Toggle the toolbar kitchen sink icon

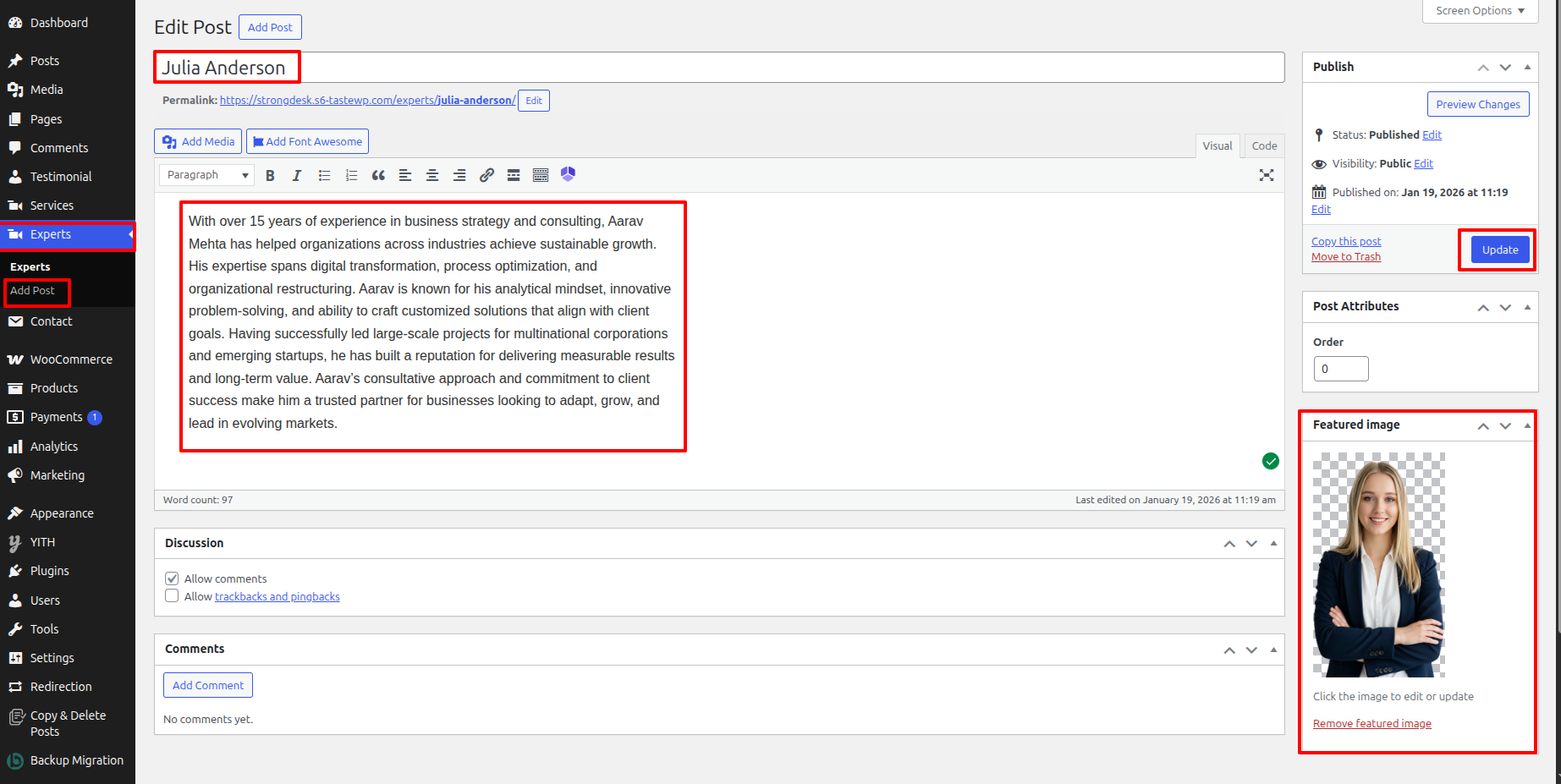[x=541, y=175]
